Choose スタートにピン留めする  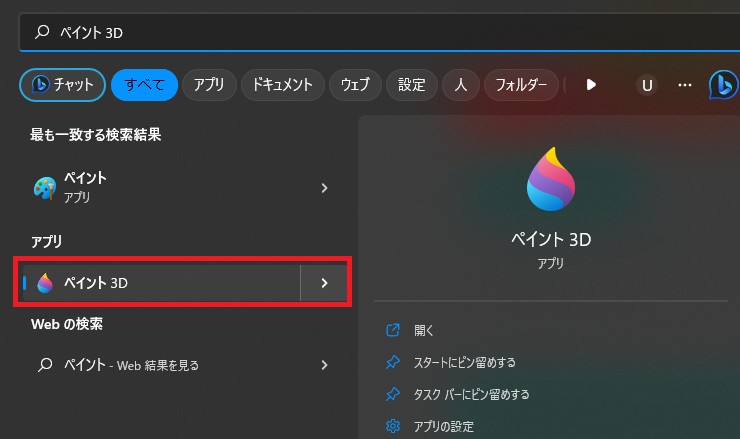tap(465, 363)
